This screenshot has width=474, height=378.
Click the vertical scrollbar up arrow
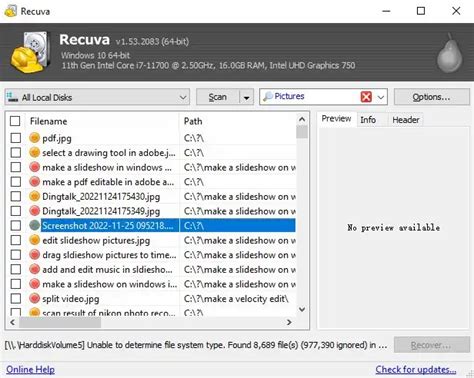302,119
